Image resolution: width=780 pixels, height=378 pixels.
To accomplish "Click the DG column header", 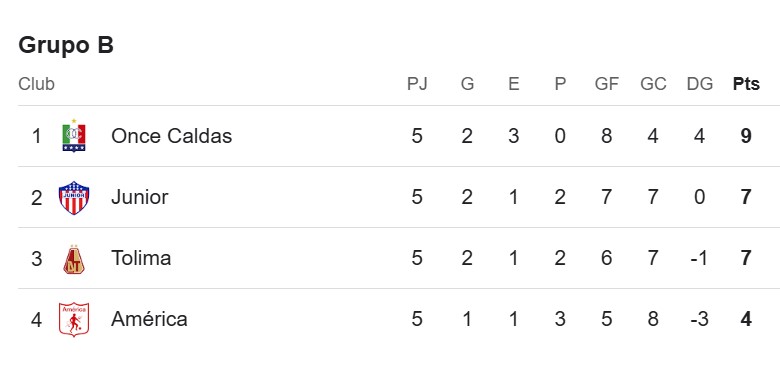I will (699, 84).
